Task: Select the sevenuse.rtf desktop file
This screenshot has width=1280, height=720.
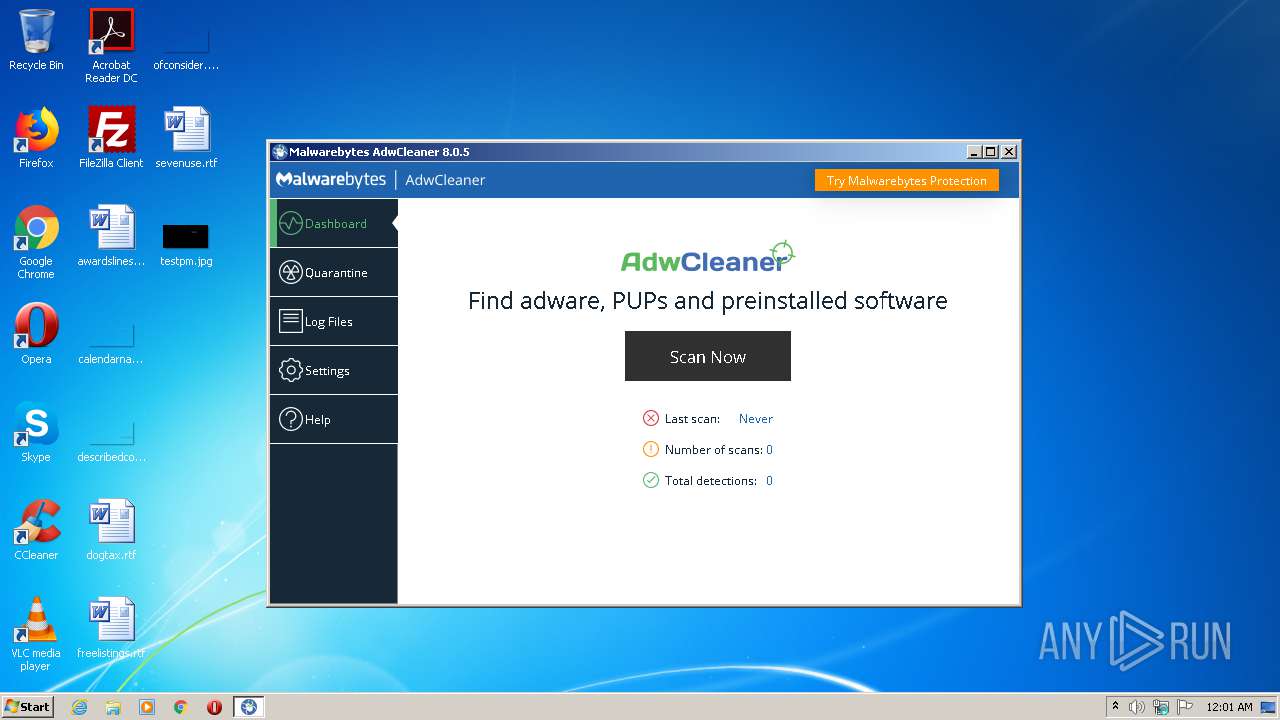Action: 186,137
